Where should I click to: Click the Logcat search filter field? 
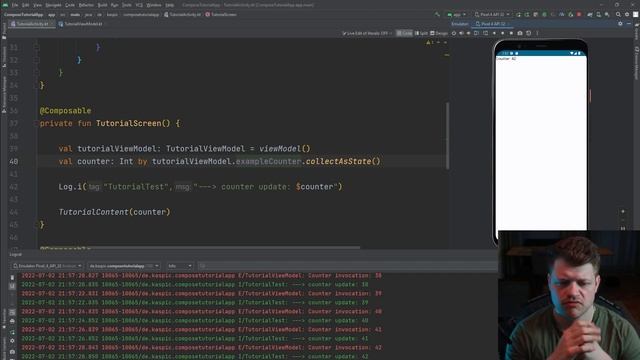click(x=347, y=266)
